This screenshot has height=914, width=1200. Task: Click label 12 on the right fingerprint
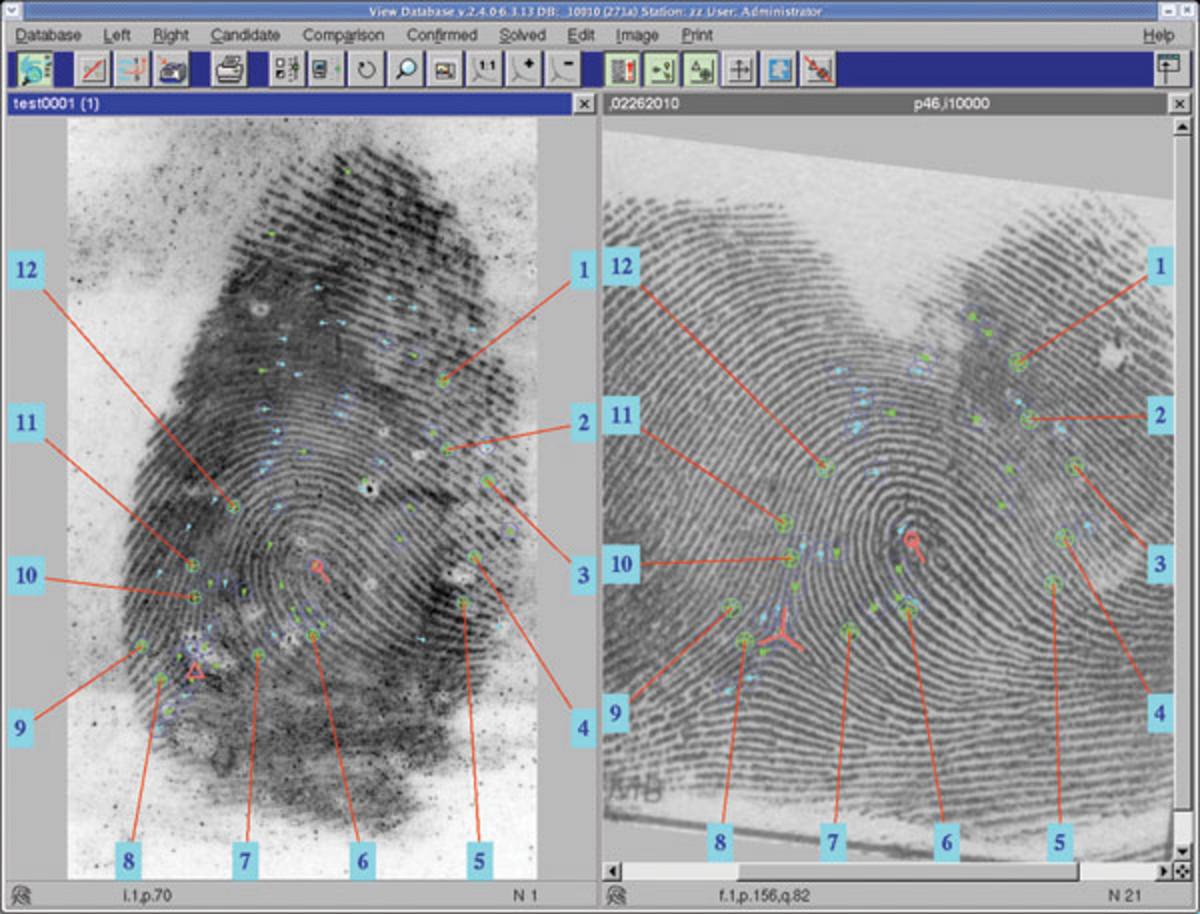[625, 266]
